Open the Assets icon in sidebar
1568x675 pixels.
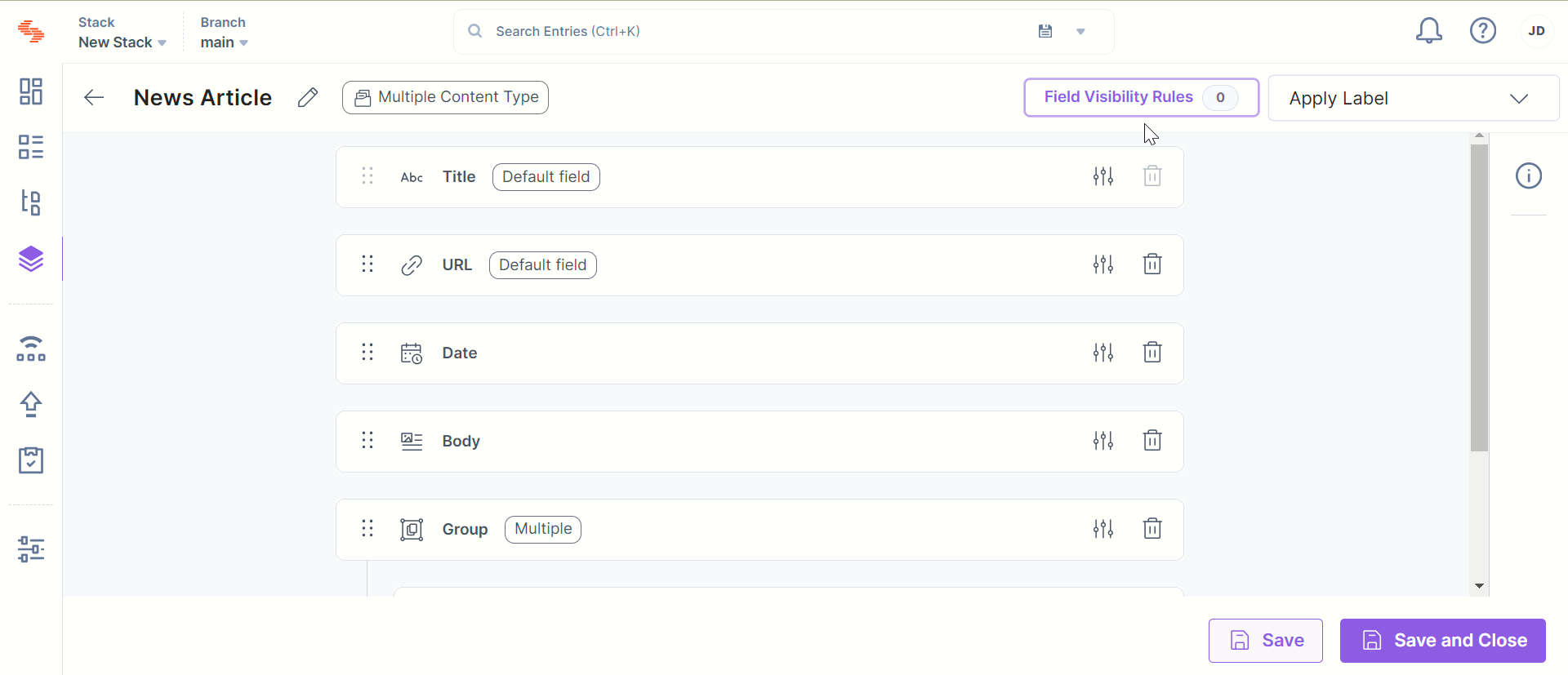31,202
